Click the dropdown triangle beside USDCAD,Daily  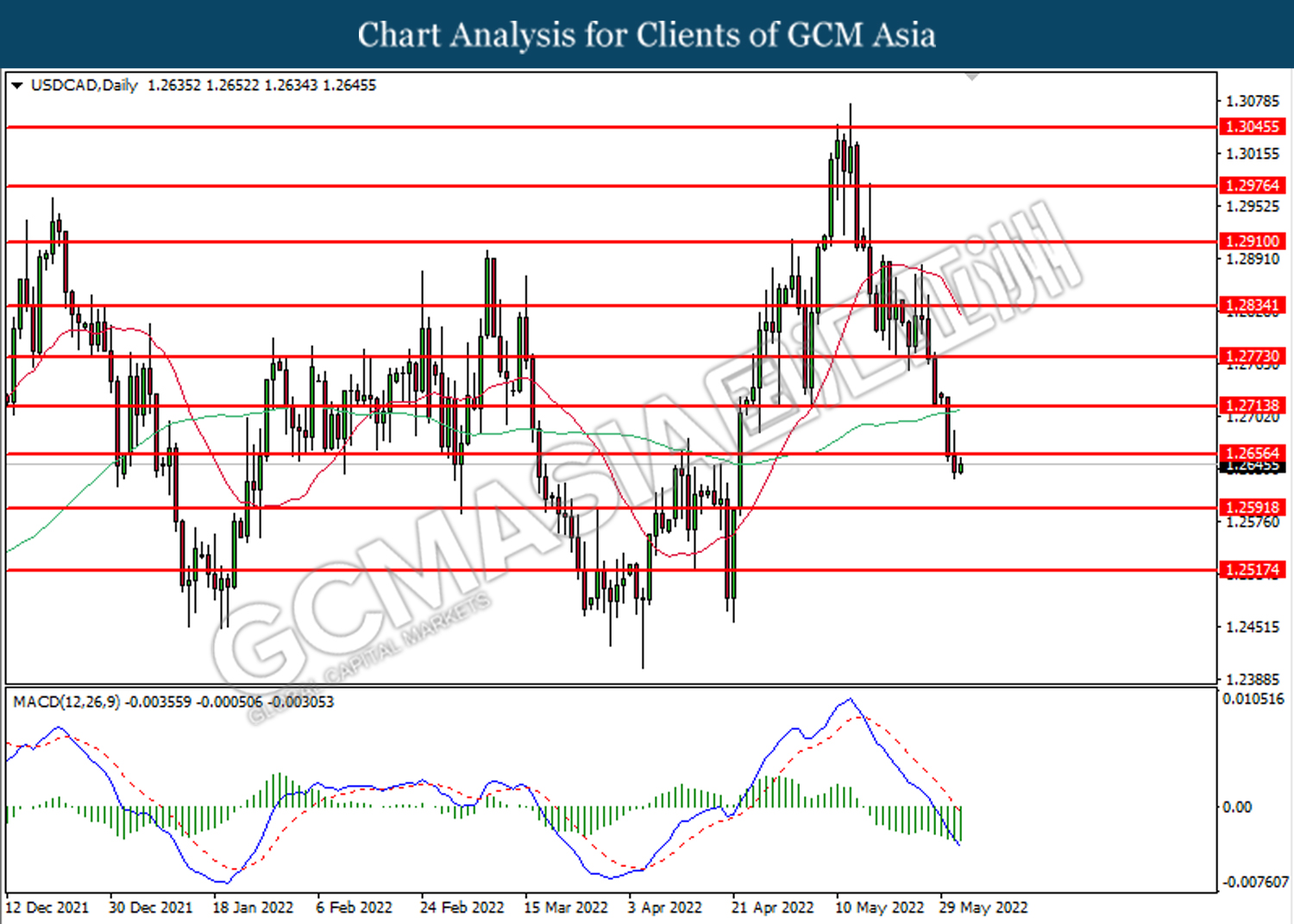click(16, 85)
